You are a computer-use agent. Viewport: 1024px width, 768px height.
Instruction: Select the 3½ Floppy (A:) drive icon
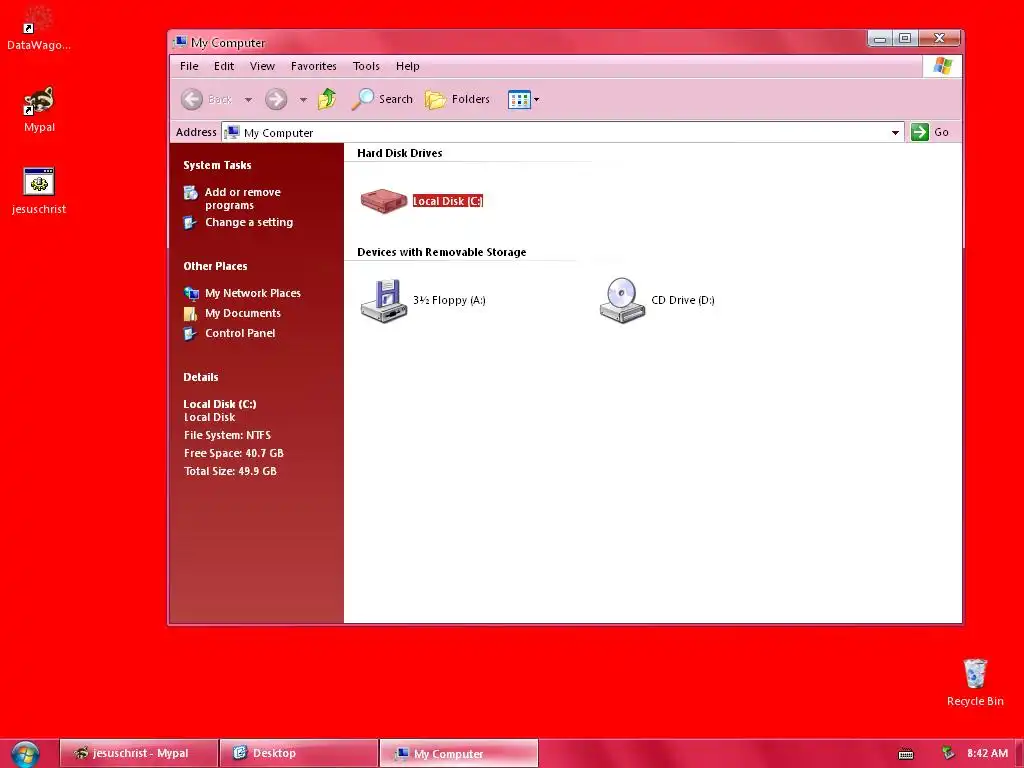384,301
